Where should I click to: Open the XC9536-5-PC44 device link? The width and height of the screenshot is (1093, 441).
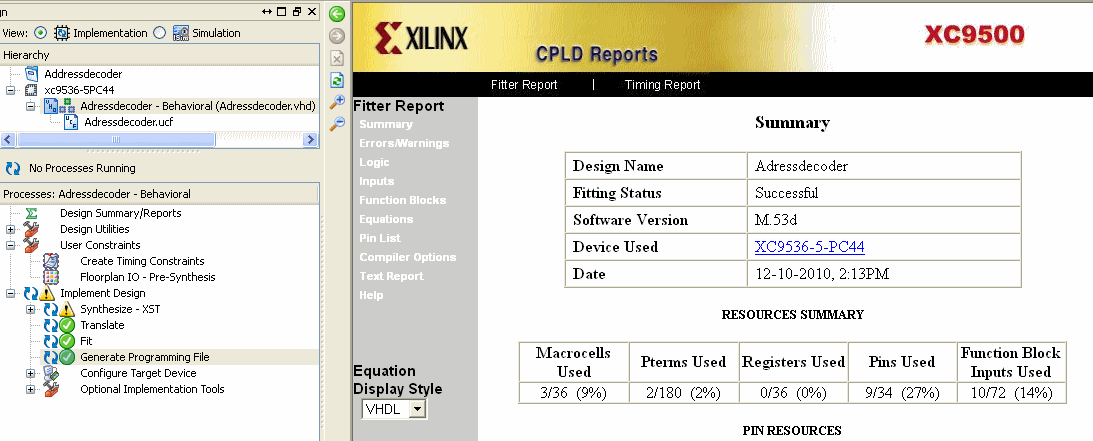(x=809, y=247)
